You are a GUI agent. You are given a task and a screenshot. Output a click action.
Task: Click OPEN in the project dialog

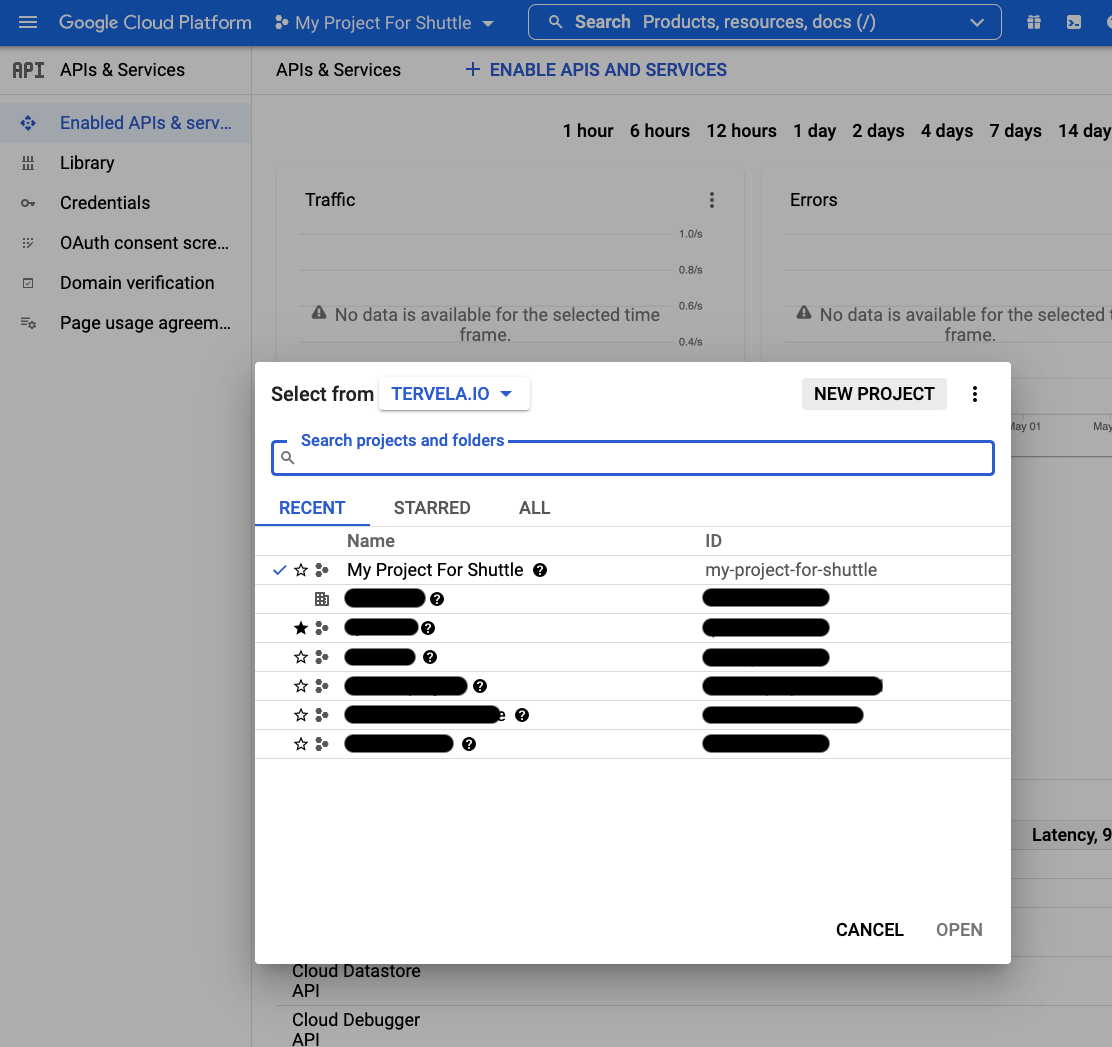959,929
